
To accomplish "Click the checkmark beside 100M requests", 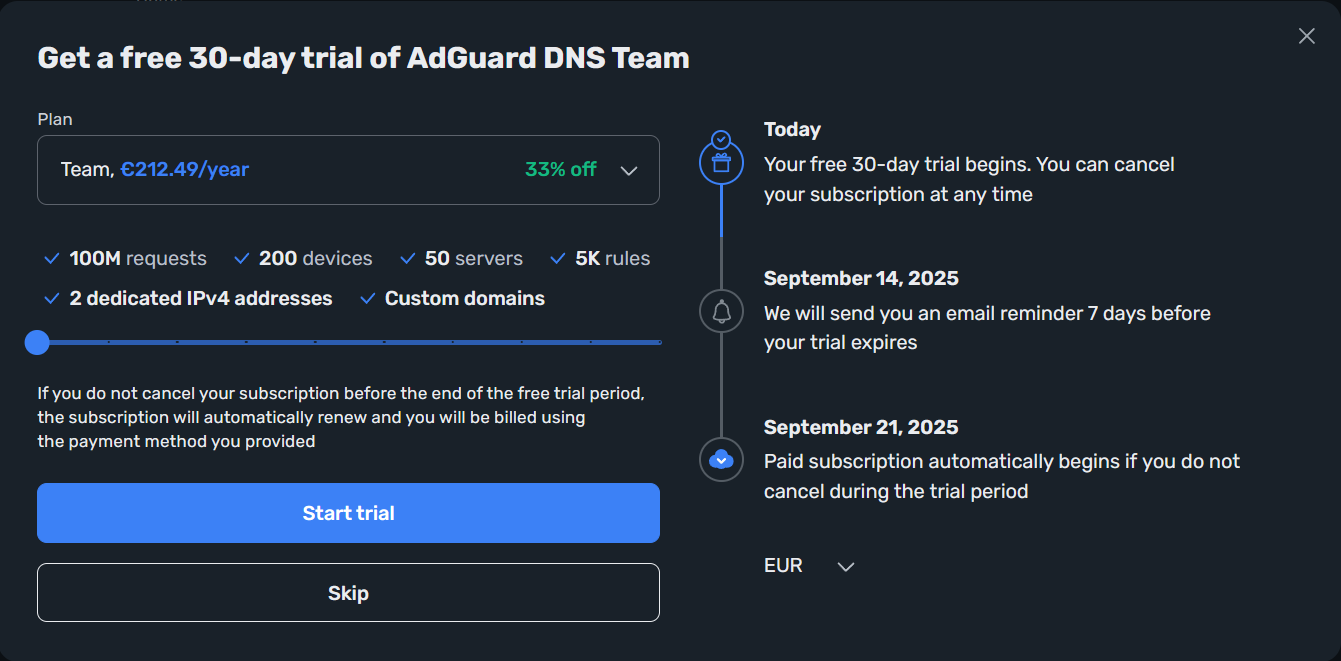I will coord(52,259).
